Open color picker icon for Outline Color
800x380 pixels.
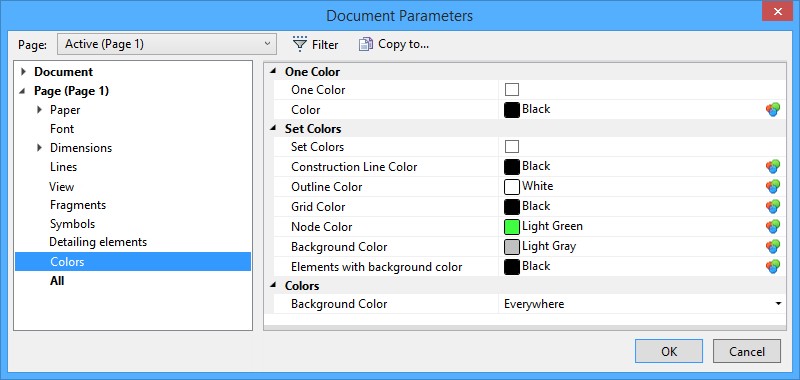pyautogui.click(x=773, y=187)
